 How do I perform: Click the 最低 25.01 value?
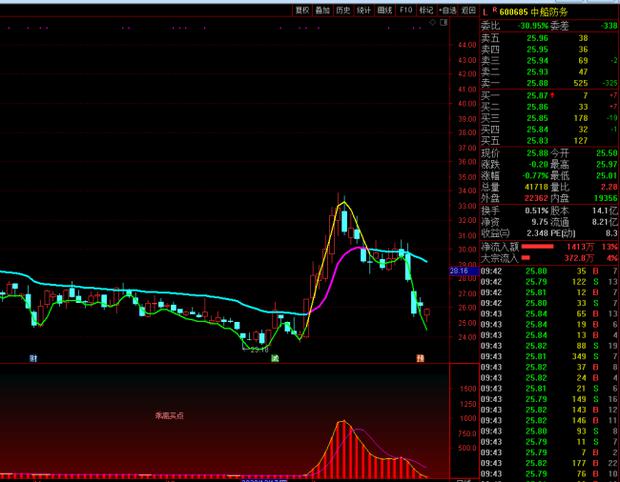(607, 175)
